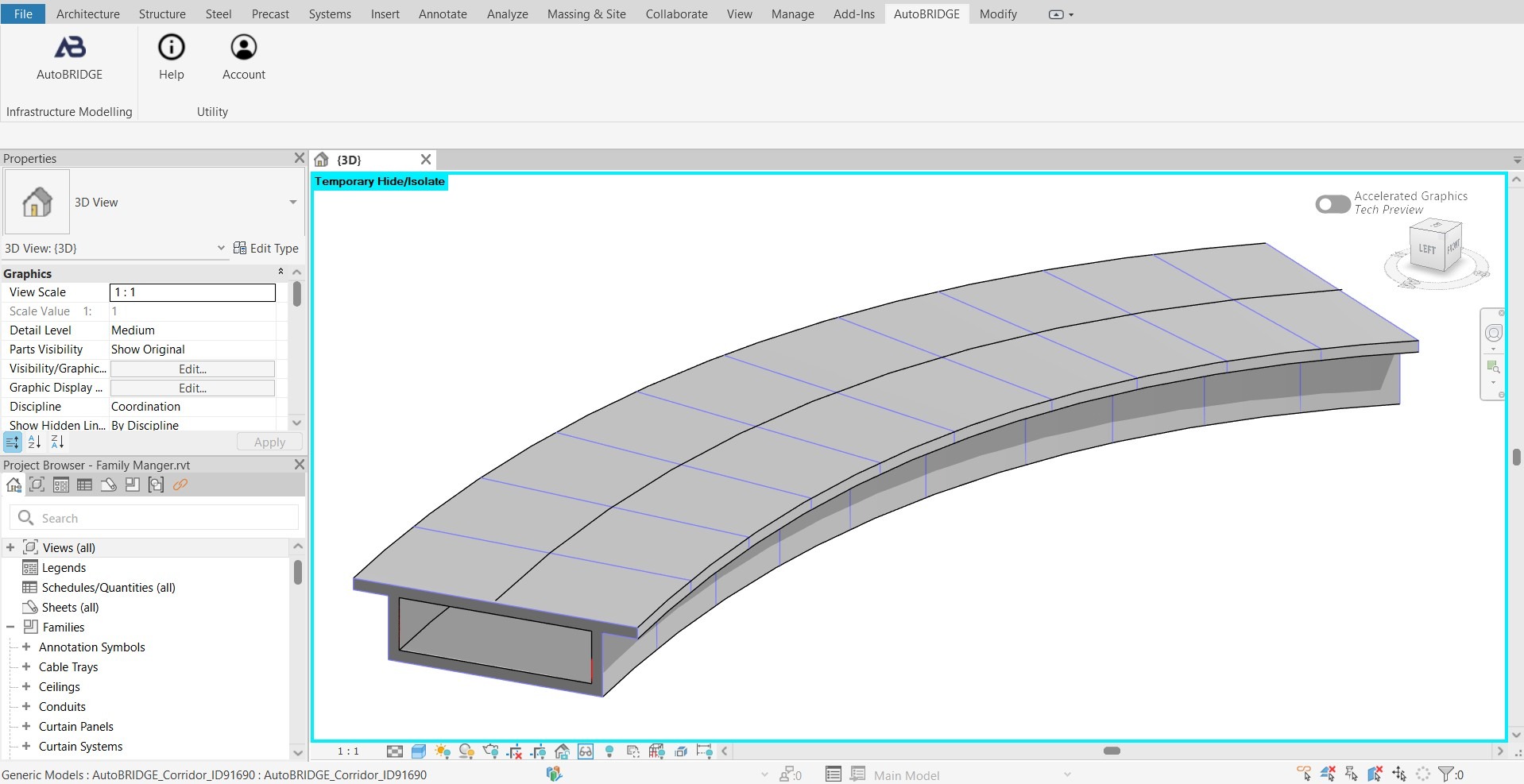Click the Sheets icon in browser toolbar
Image resolution: width=1524 pixels, height=784 pixels.
tap(109, 485)
